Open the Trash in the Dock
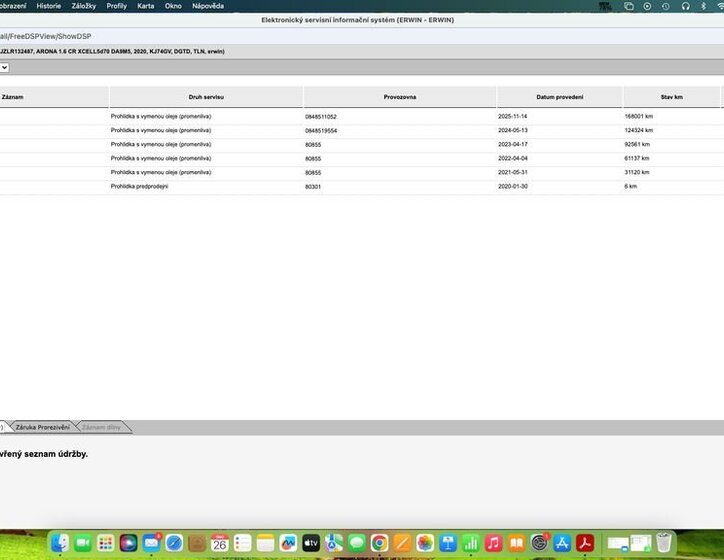 [664, 542]
